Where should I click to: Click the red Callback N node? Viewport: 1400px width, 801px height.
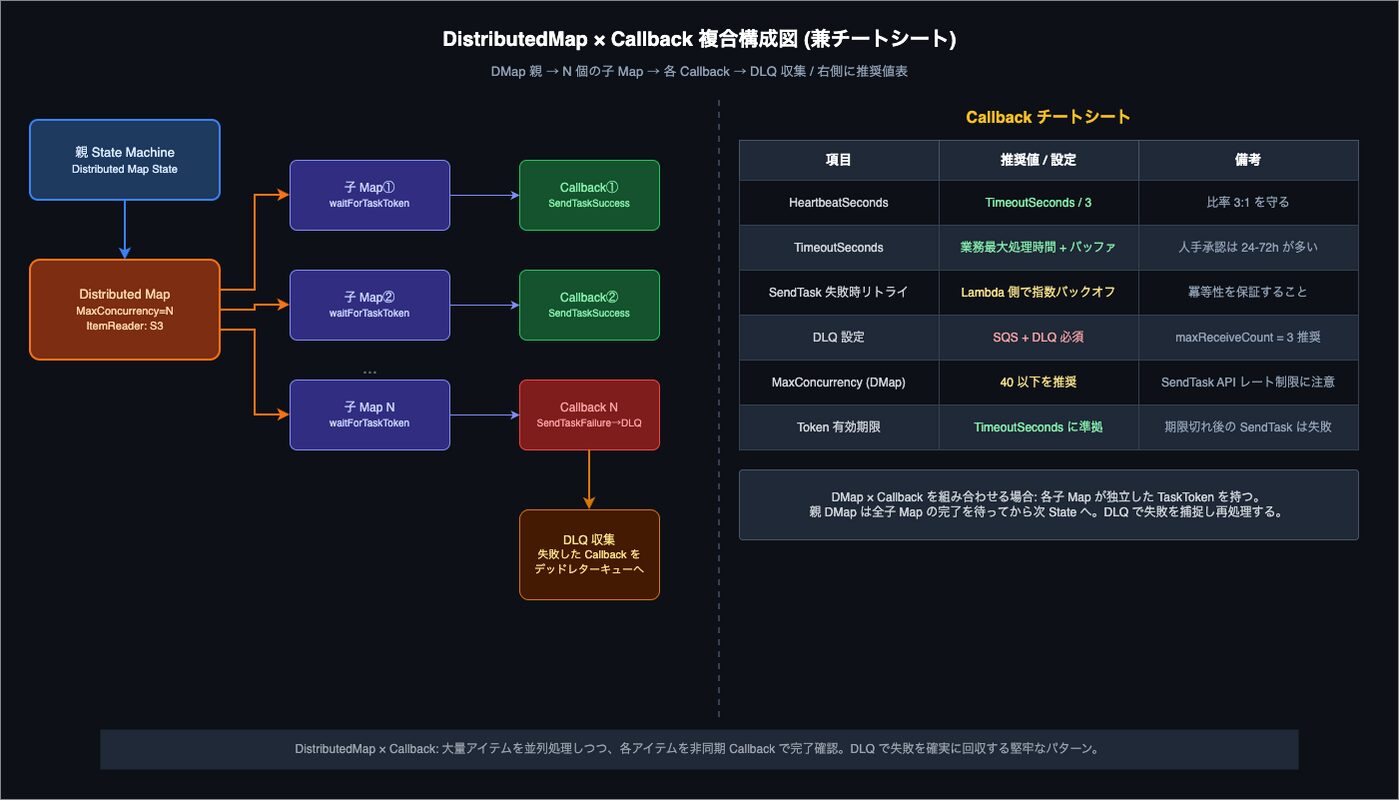(x=590, y=415)
